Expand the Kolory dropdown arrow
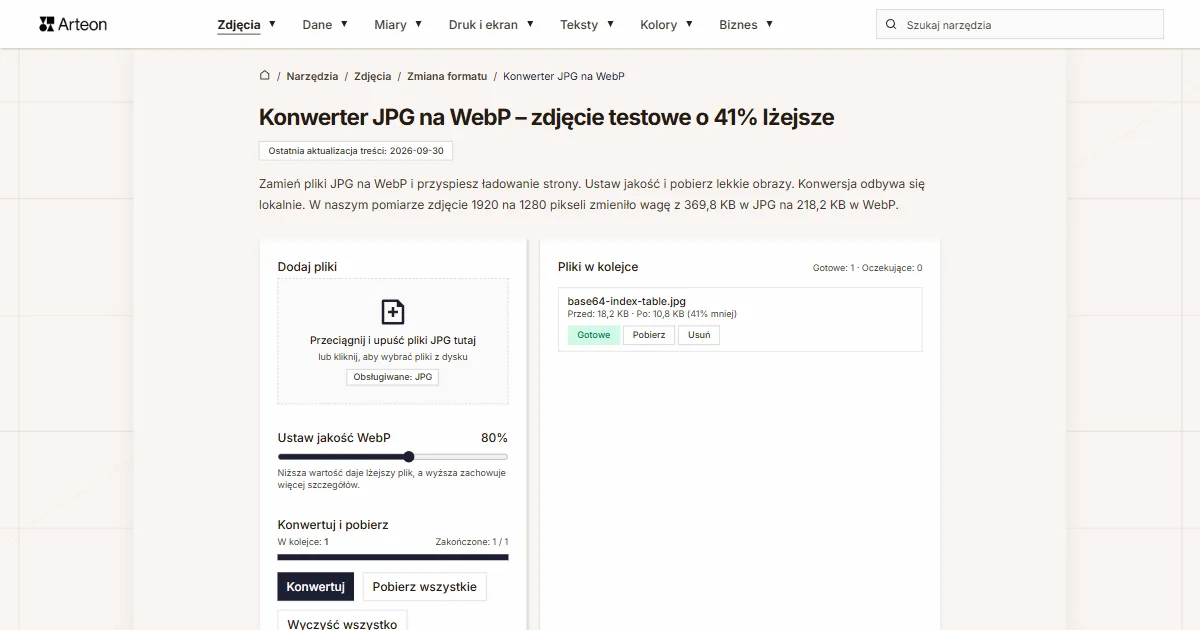The width and height of the screenshot is (1200, 630). pos(689,24)
